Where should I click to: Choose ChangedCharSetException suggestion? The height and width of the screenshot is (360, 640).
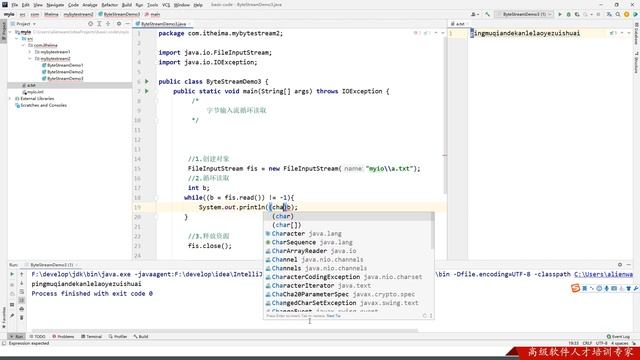click(x=348, y=303)
